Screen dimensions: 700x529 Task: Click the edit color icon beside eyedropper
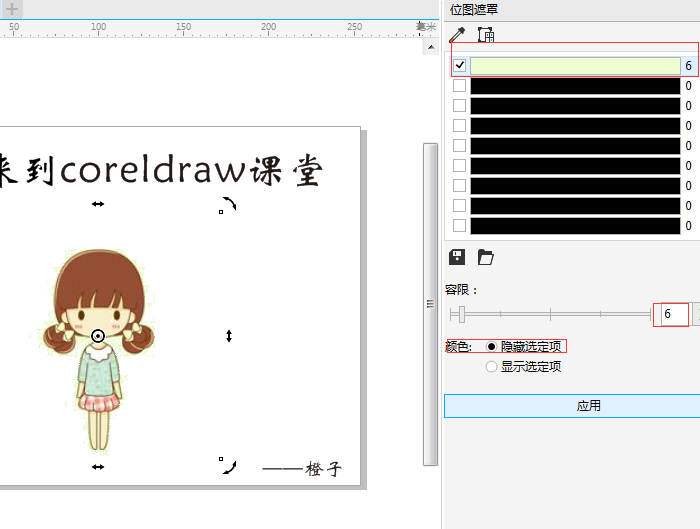click(486, 35)
